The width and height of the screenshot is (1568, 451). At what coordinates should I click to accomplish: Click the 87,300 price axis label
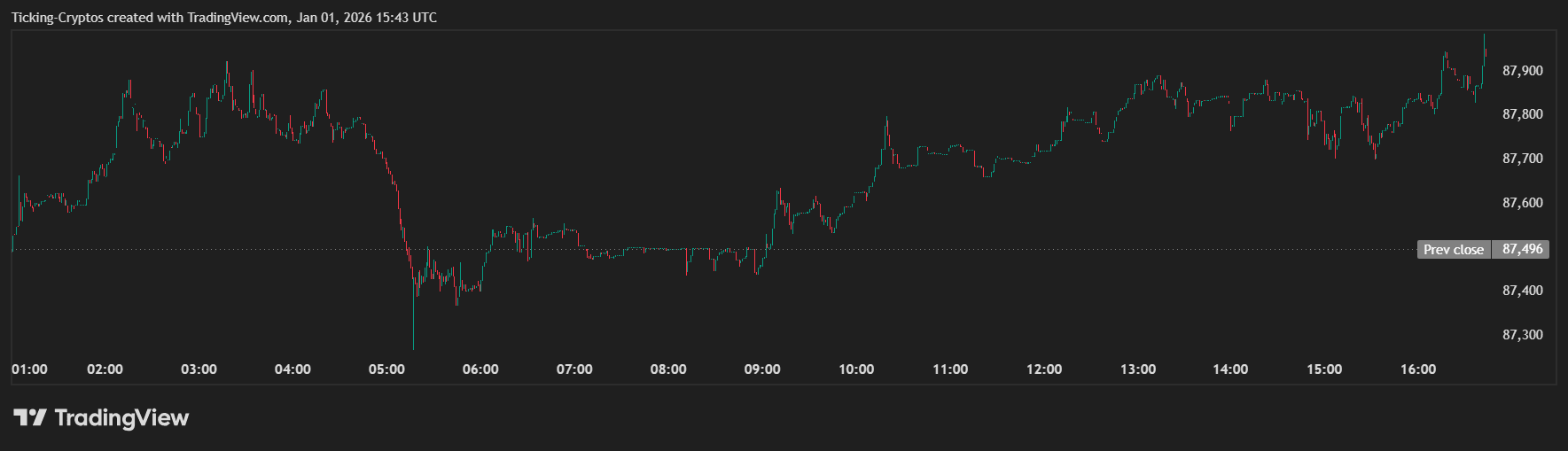click(x=1522, y=335)
